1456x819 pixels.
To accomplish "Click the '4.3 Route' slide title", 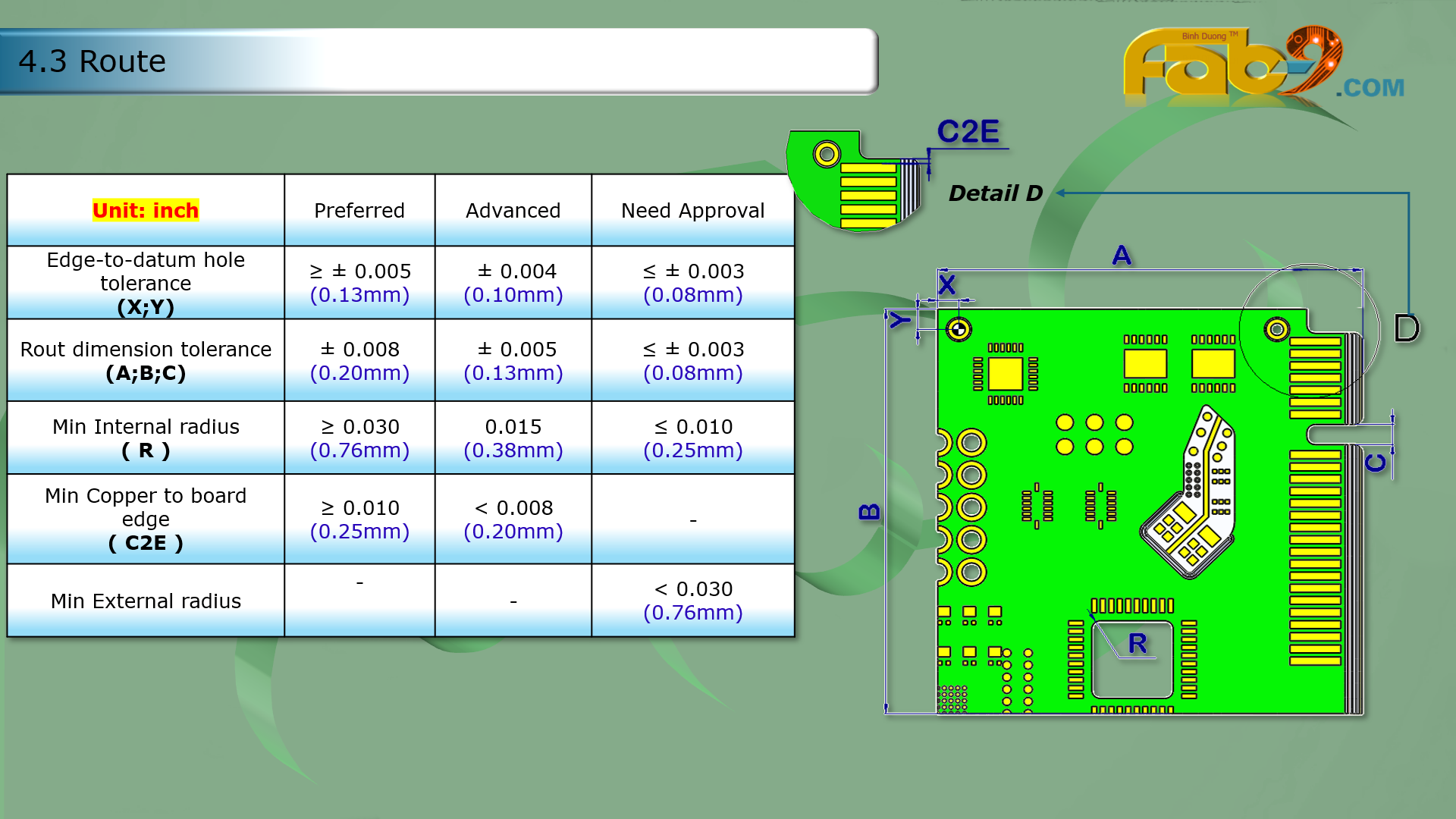I will (x=93, y=61).
